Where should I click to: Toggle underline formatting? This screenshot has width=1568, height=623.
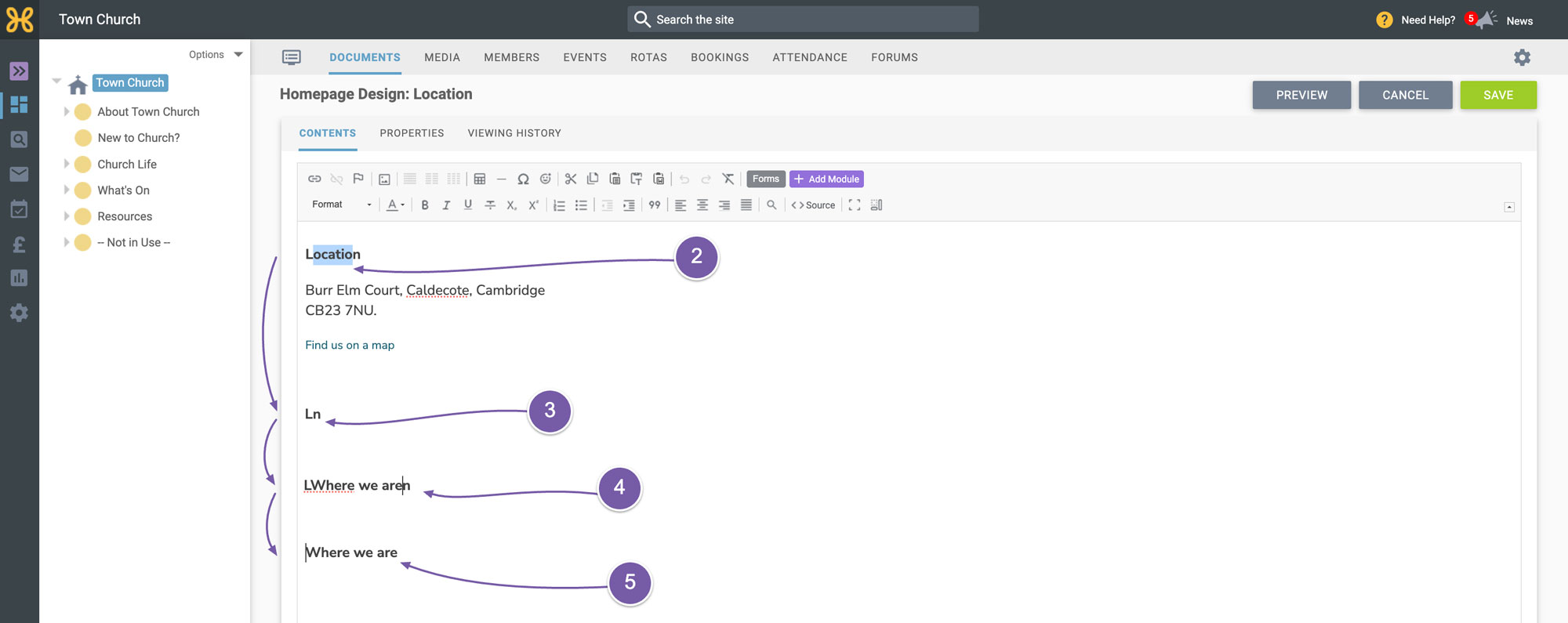point(468,205)
